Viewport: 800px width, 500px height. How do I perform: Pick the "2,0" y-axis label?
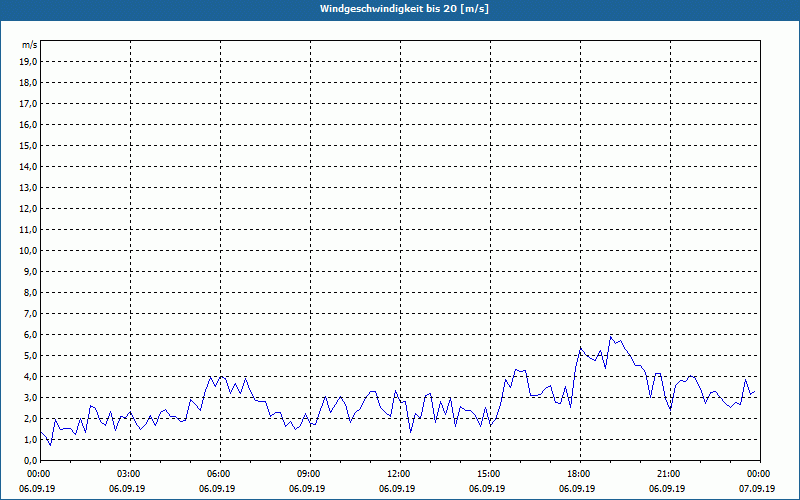tap(30, 418)
